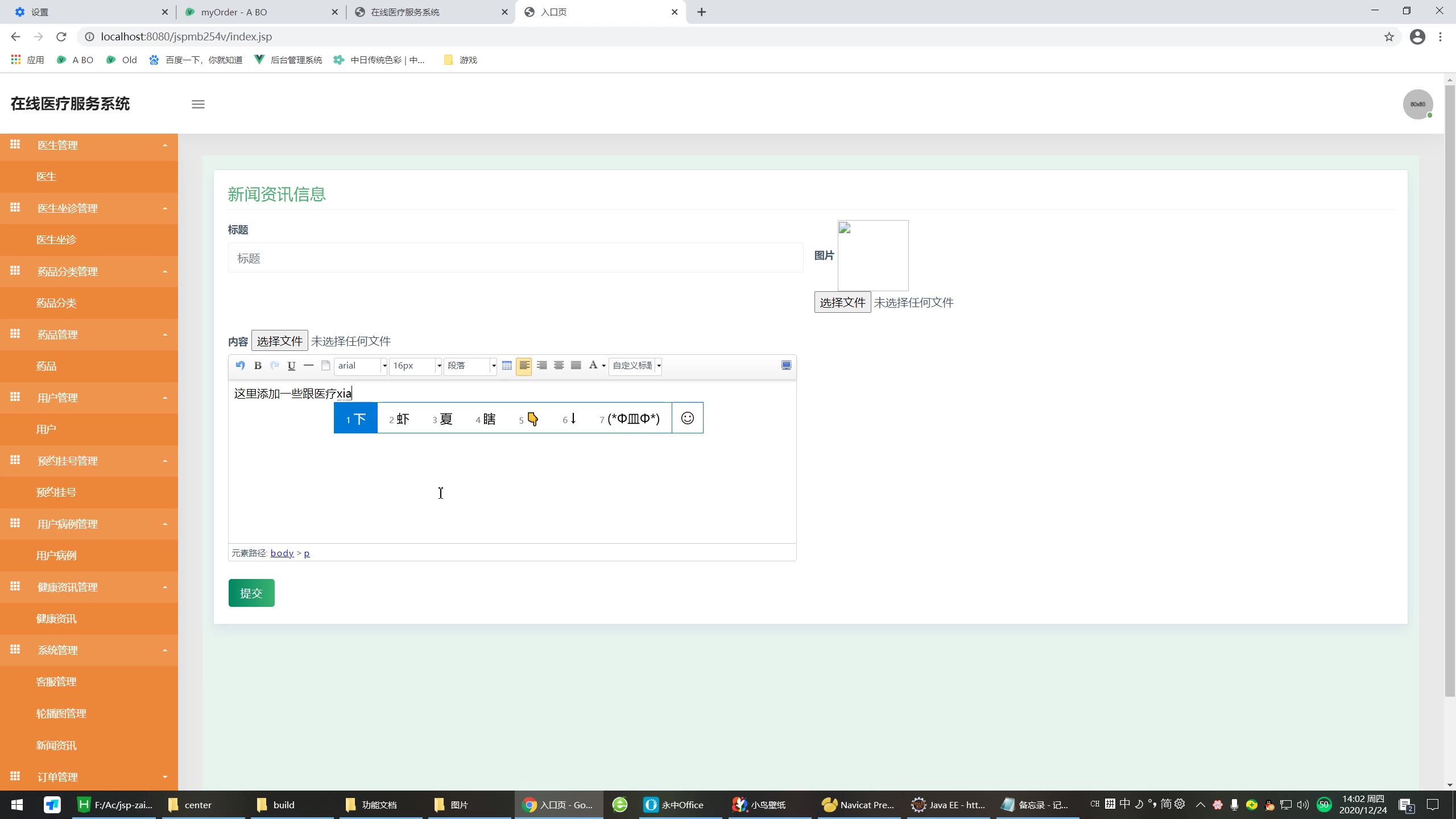Select IME candidate 2 虾
Viewport: 1456px width, 819px height.
click(x=399, y=419)
